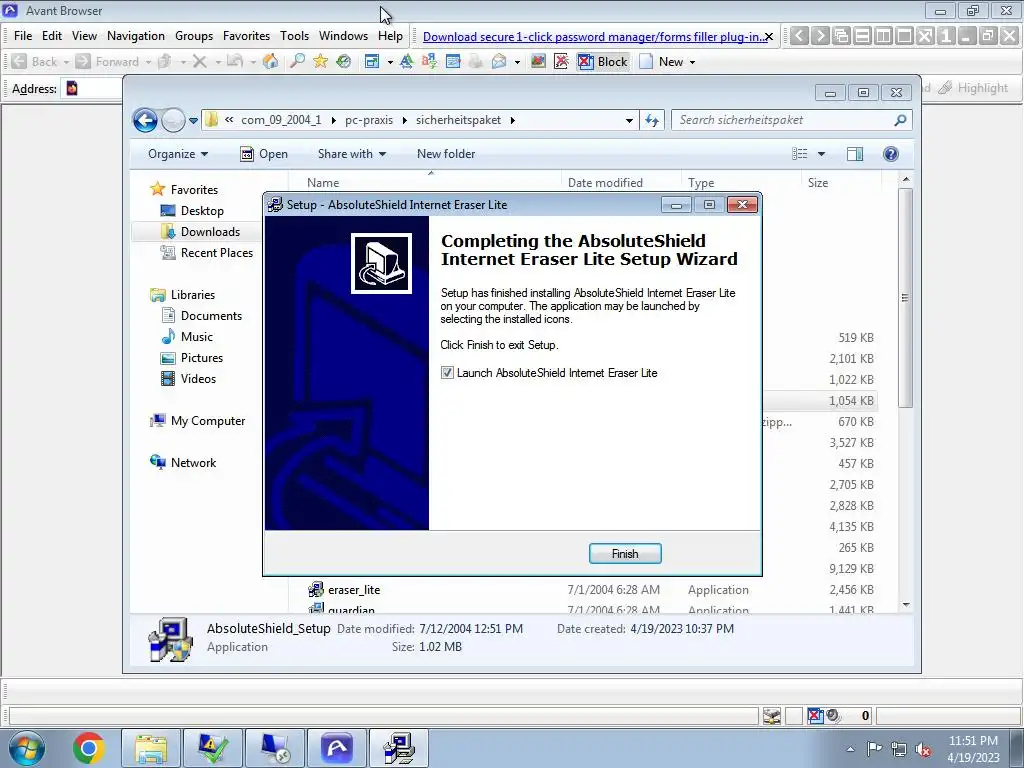Image resolution: width=1024 pixels, height=768 pixels.
Task: Open the Search magnifier in Avant toolbar
Action: (x=297, y=61)
